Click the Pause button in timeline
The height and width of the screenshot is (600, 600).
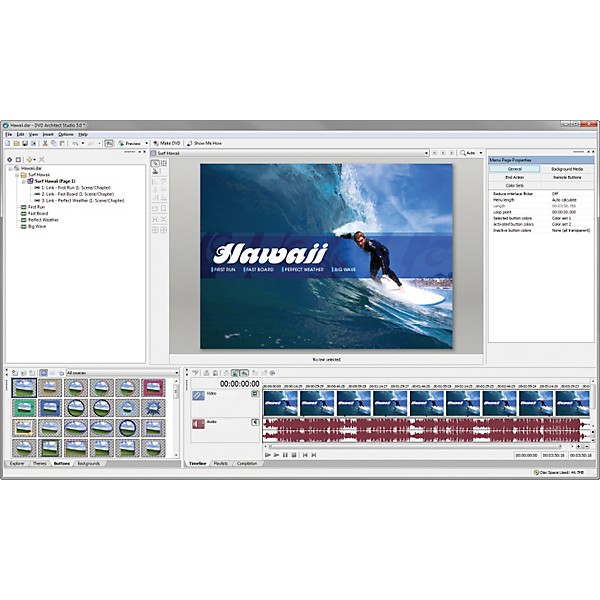[x=285, y=455]
